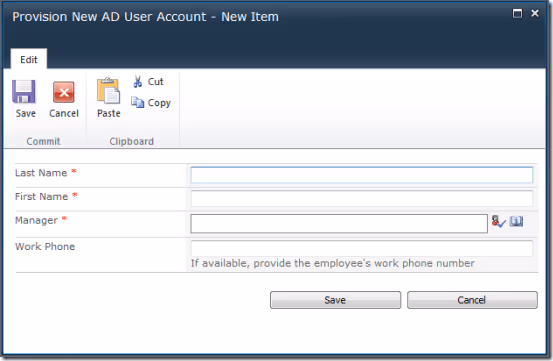
Task: Click the 'Work Phone' field label
Action: pyautogui.click(x=45, y=246)
